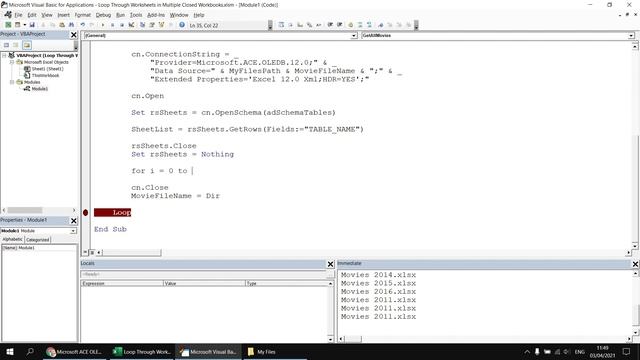Open the Format menu

tap(83, 15)
